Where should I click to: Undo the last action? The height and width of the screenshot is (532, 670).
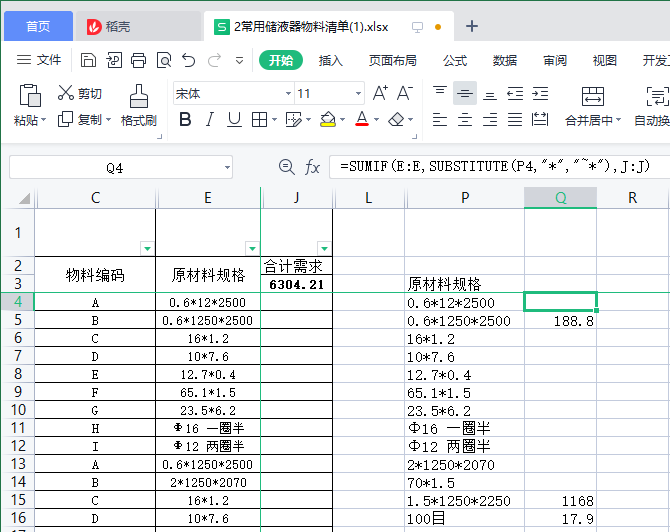click(x=188, y=60)
